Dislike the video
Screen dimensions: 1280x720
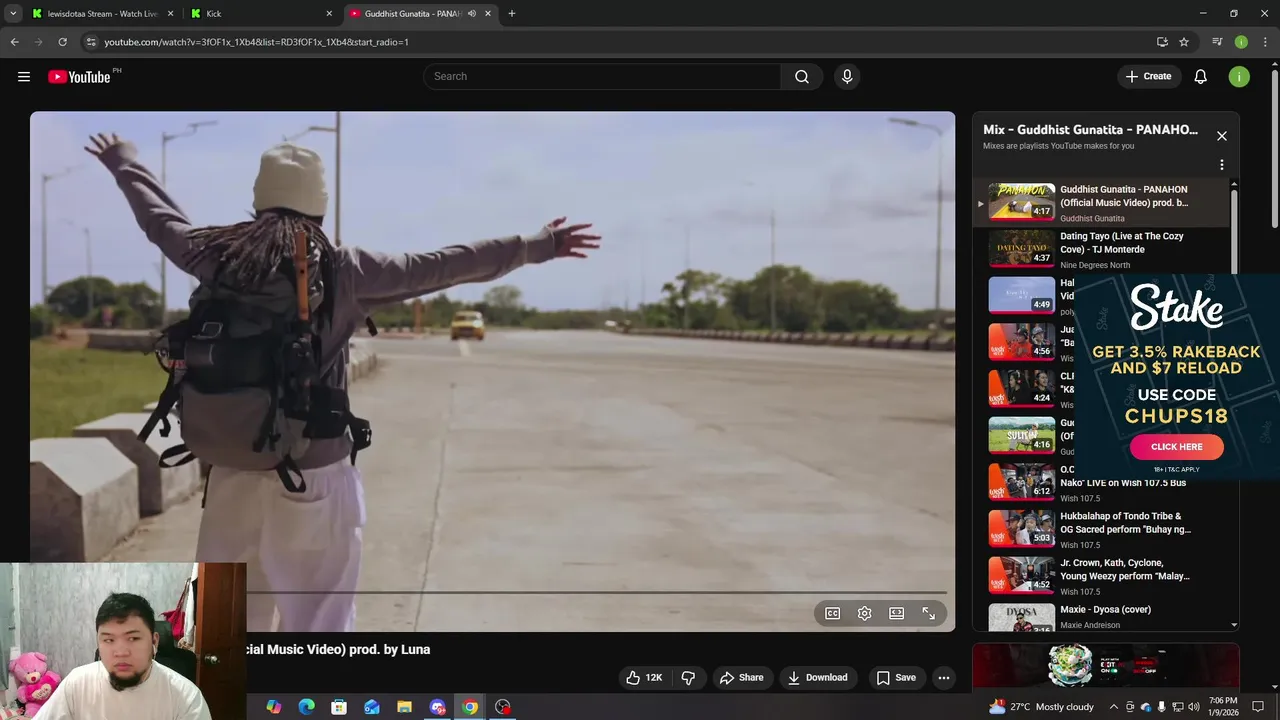click(688, 677)
